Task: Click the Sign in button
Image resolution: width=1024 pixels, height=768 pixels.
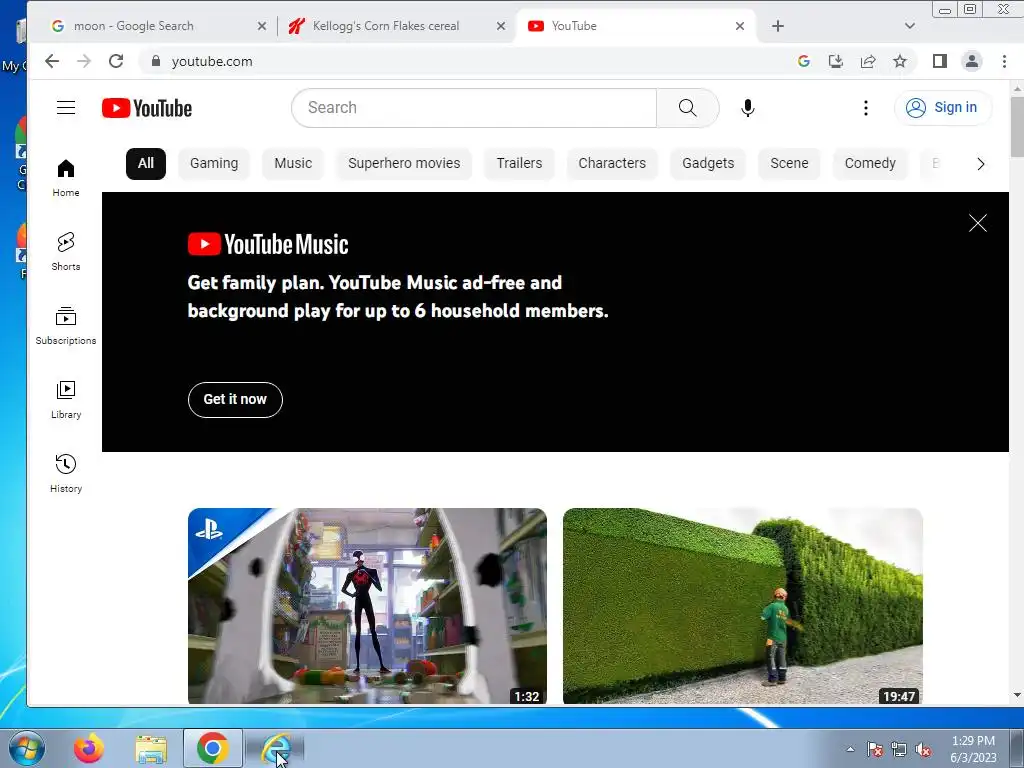Action: tap(943, 108)
